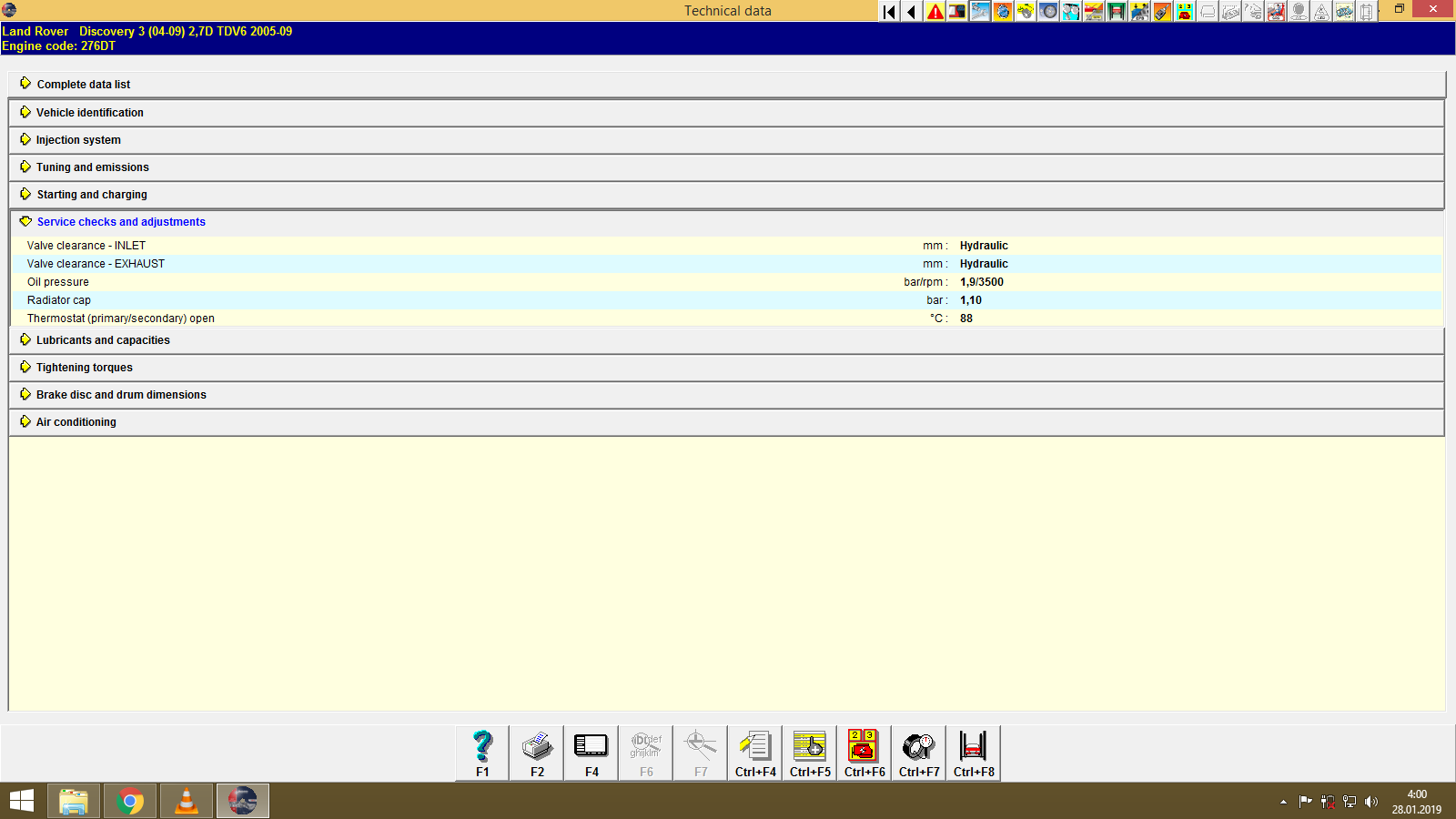Click the wheel alignment toolbar icon

(1048, 12)
